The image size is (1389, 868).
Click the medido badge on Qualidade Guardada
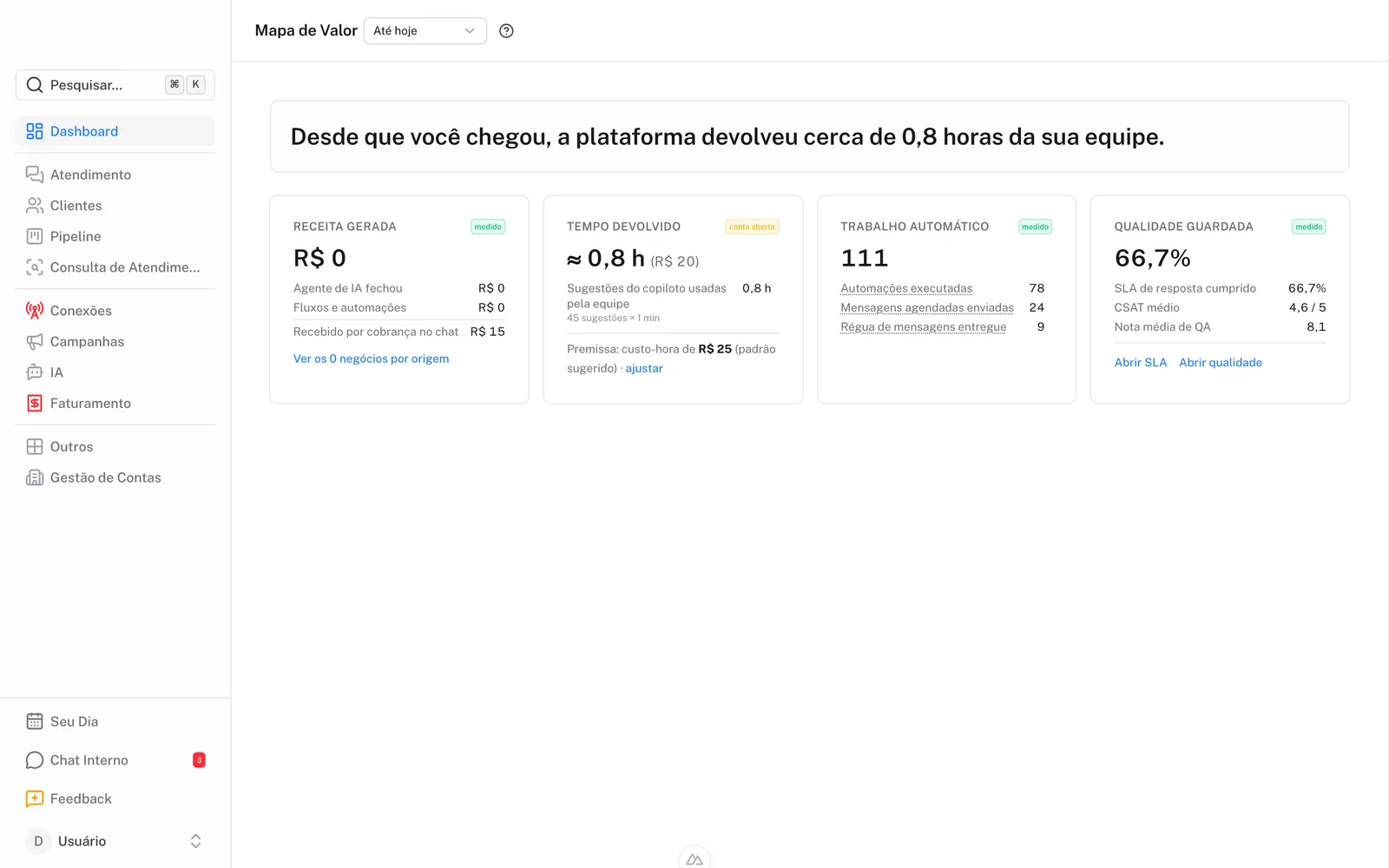coord(1309,227)
